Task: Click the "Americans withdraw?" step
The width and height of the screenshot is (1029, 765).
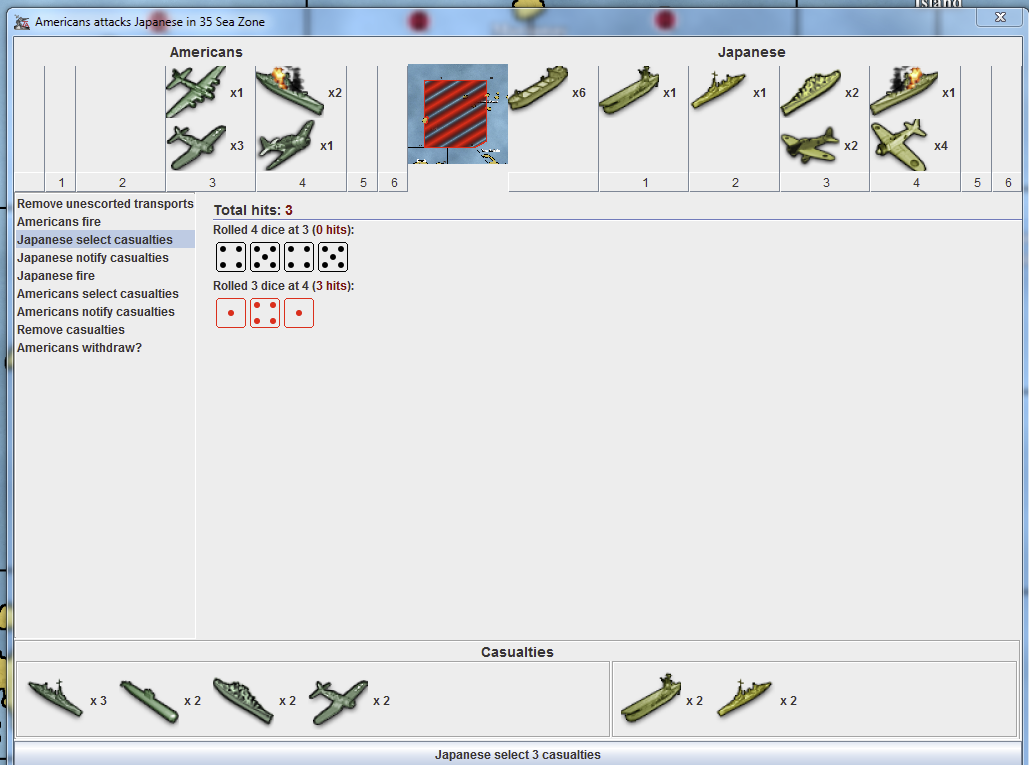Action: [79, 348]
